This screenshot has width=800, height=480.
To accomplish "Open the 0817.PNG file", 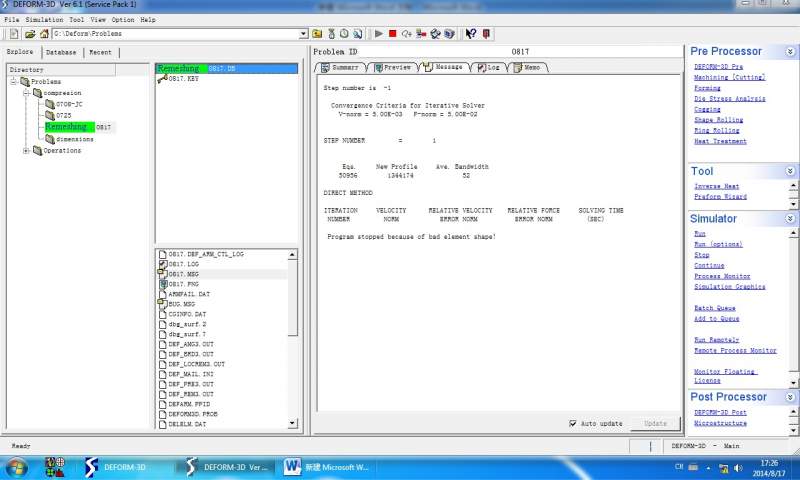I will 179,284.
